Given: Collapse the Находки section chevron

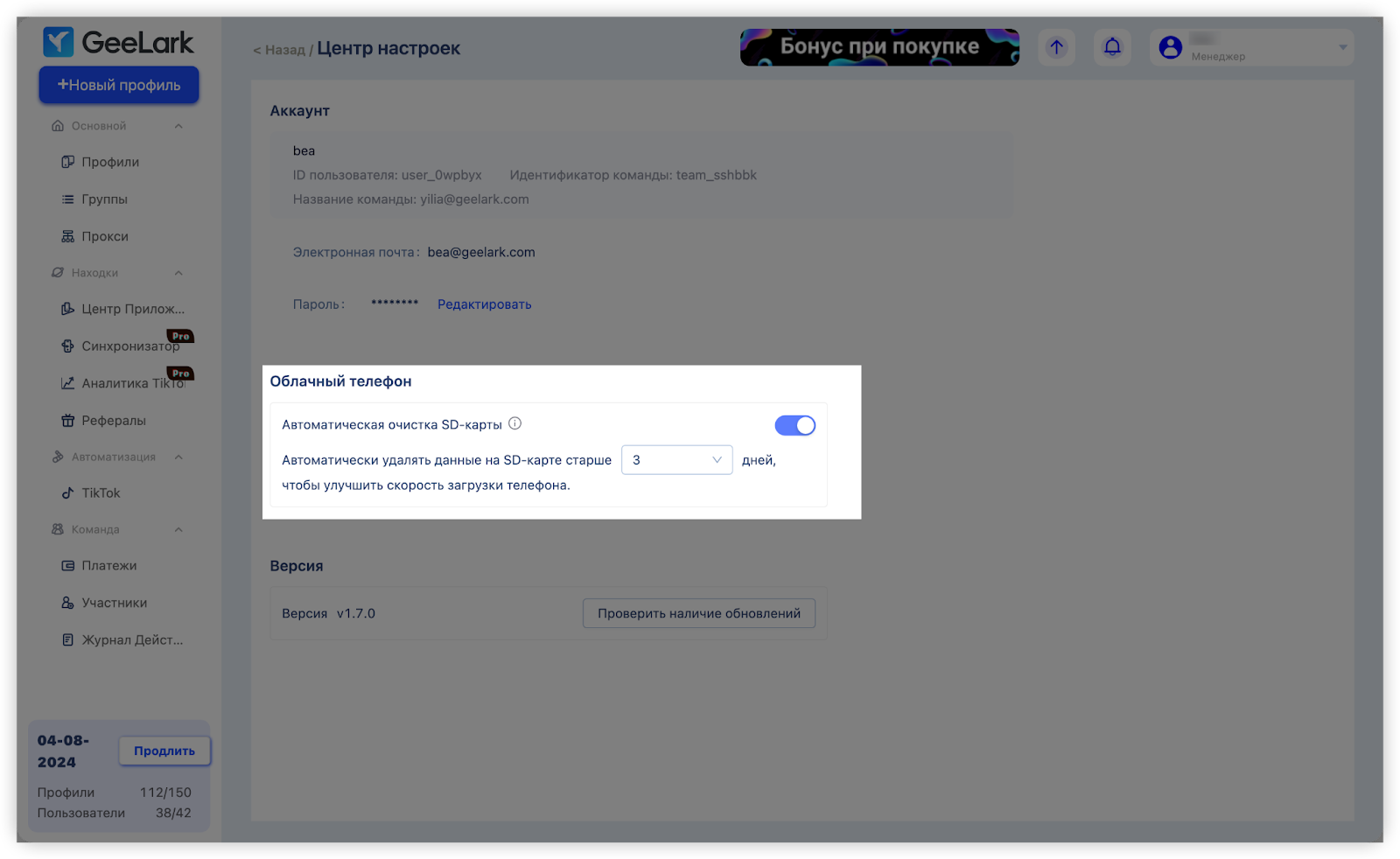Looking at the screenshot, I should (x=178, y=273).
